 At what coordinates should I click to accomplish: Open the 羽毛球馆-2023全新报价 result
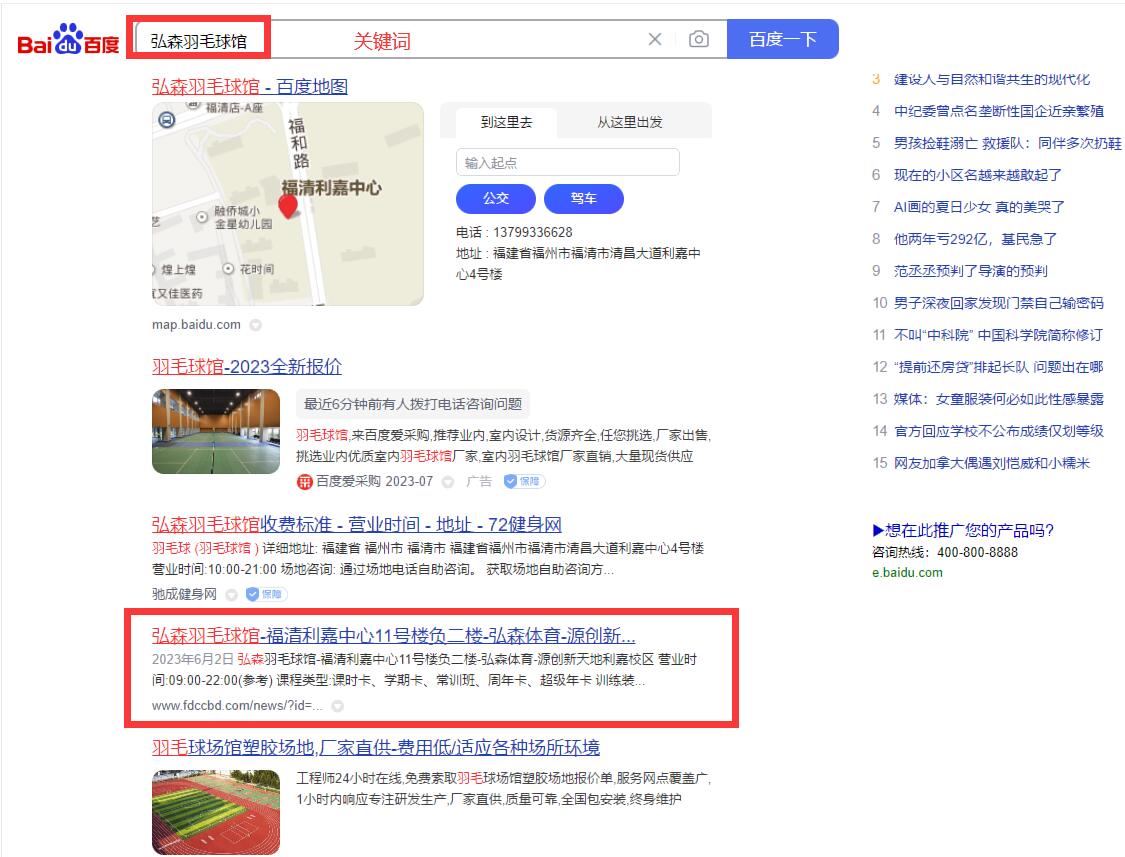pos(247,367)
